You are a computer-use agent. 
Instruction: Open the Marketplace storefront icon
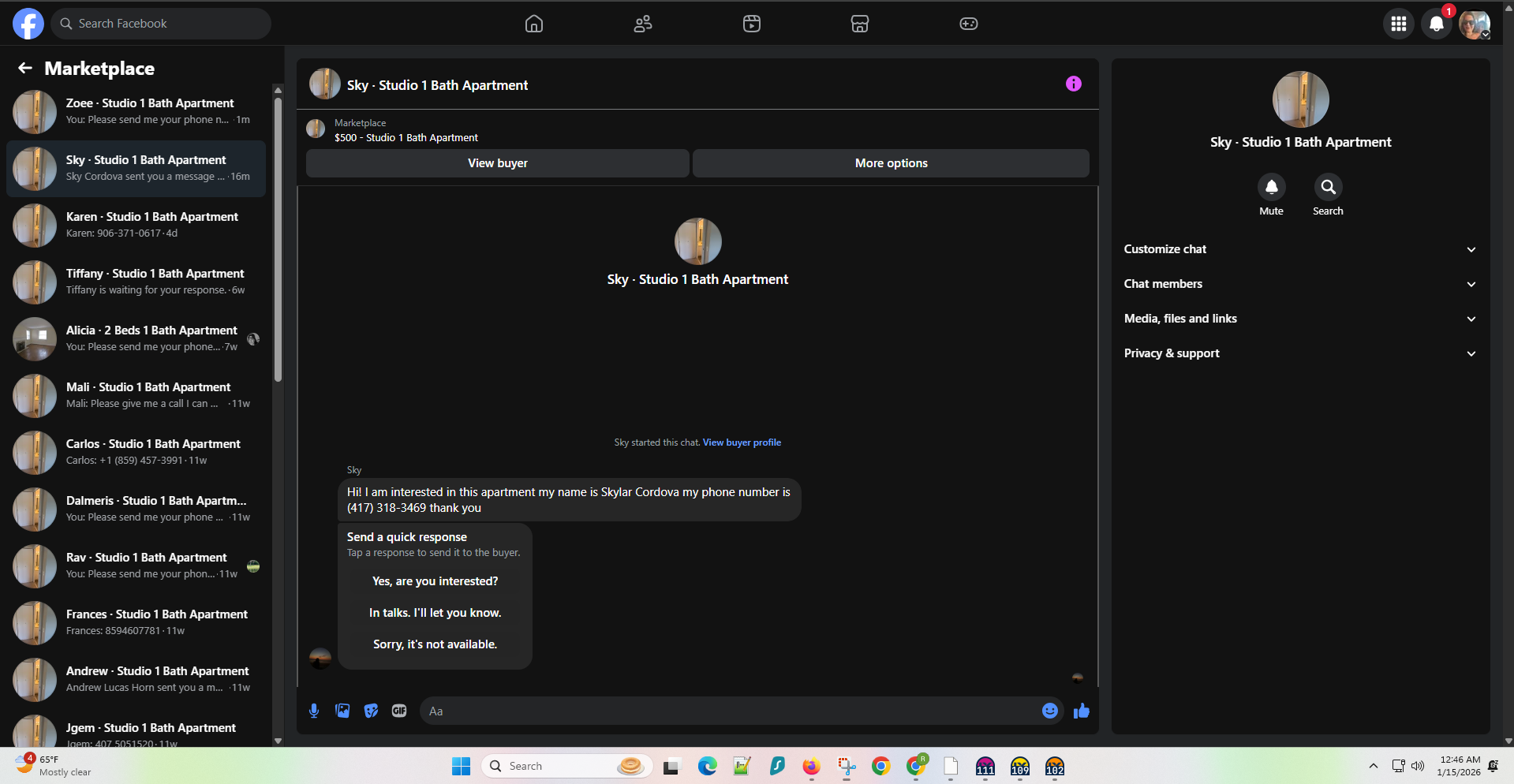pyautogui.click(x=860, y=24)
